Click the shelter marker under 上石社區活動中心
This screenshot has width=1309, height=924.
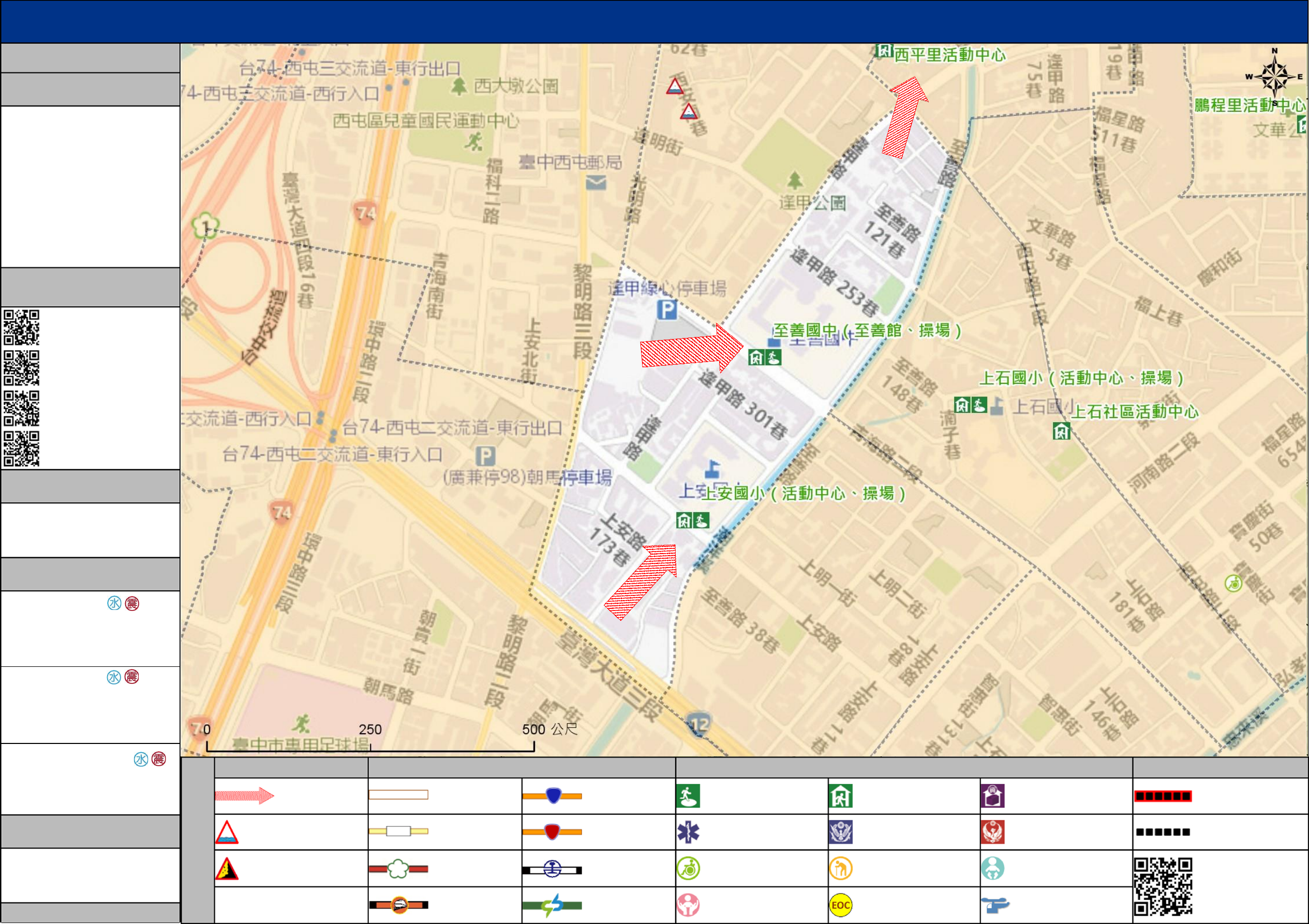pos(1062,431)
